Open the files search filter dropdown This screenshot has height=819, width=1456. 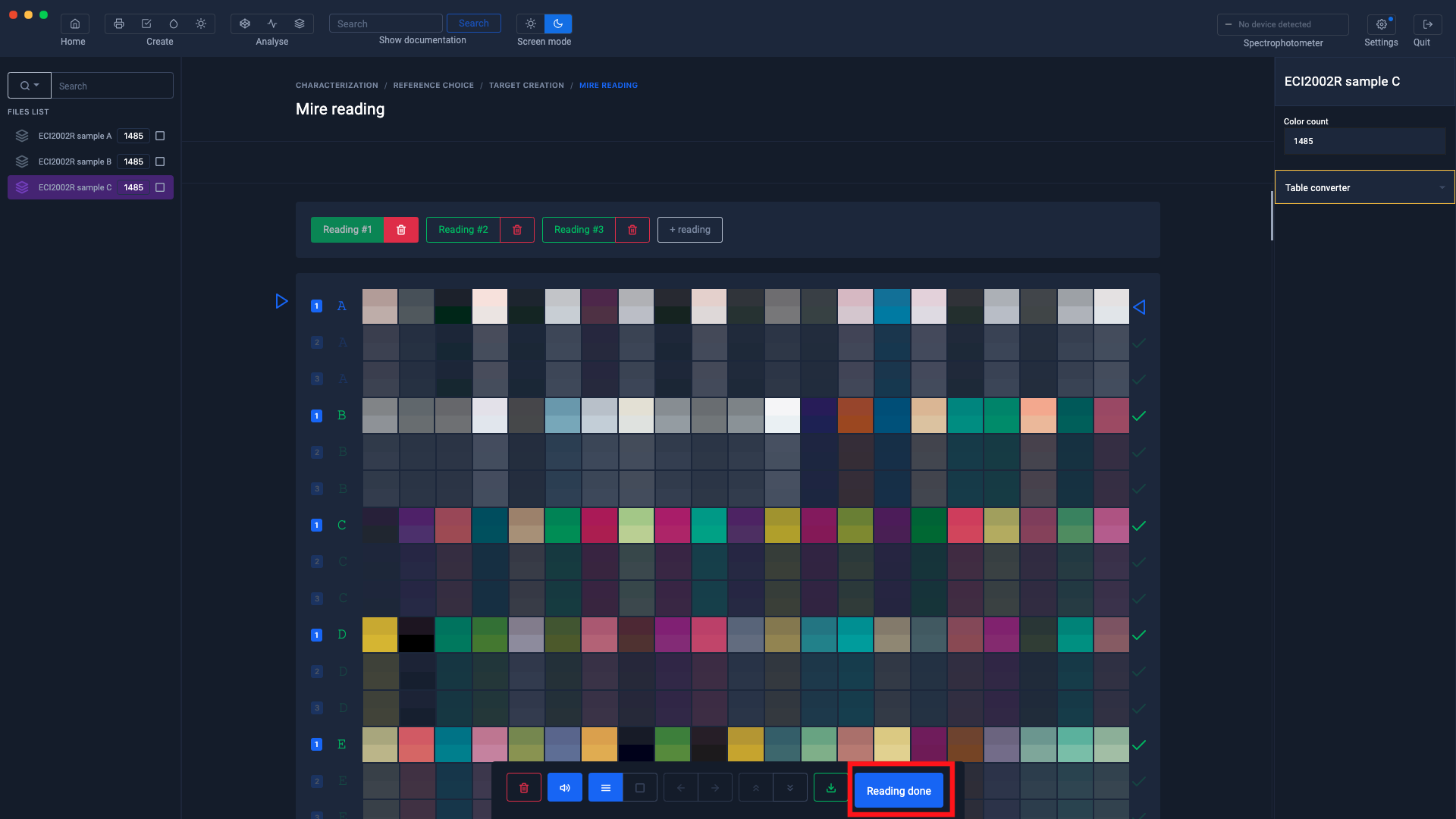30,86
